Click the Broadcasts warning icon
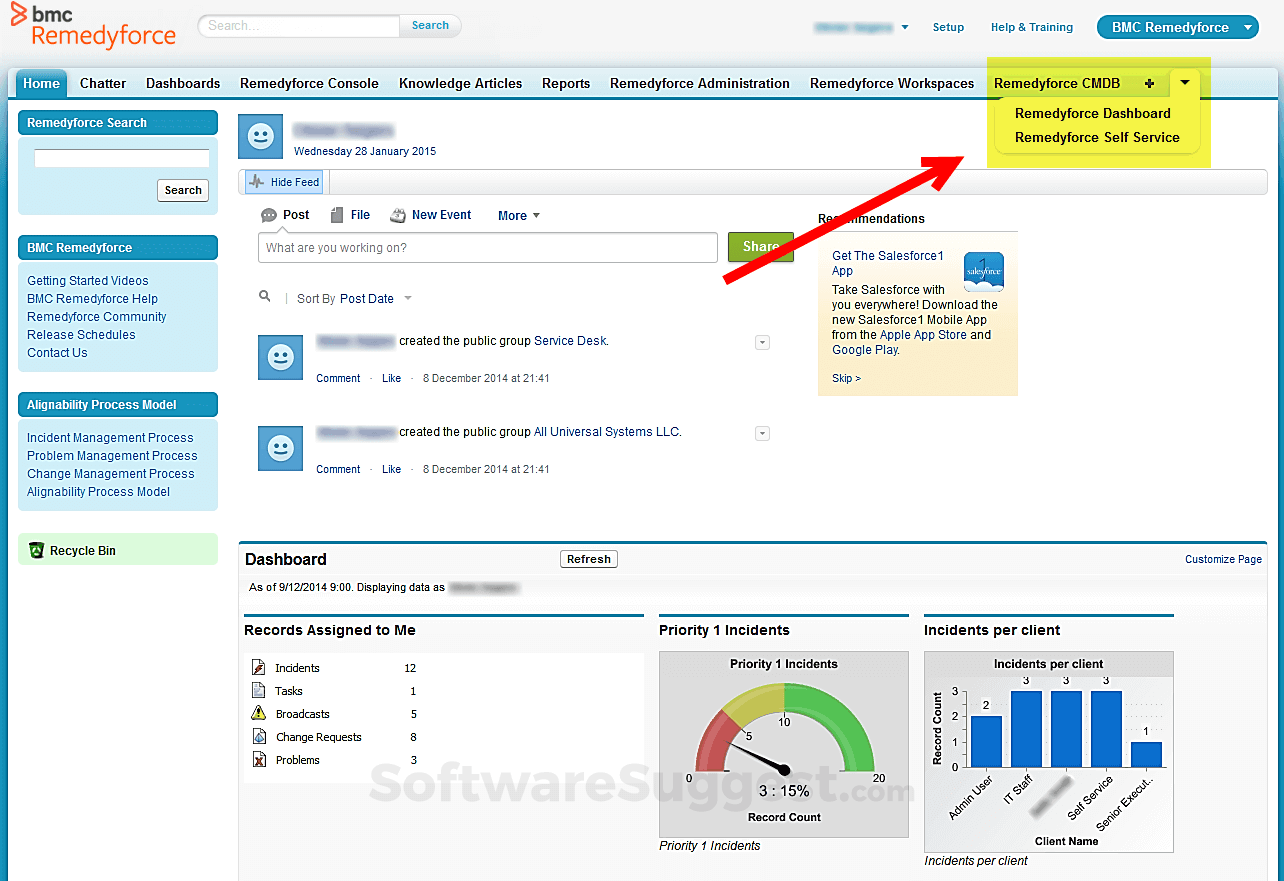 [259, 713]
